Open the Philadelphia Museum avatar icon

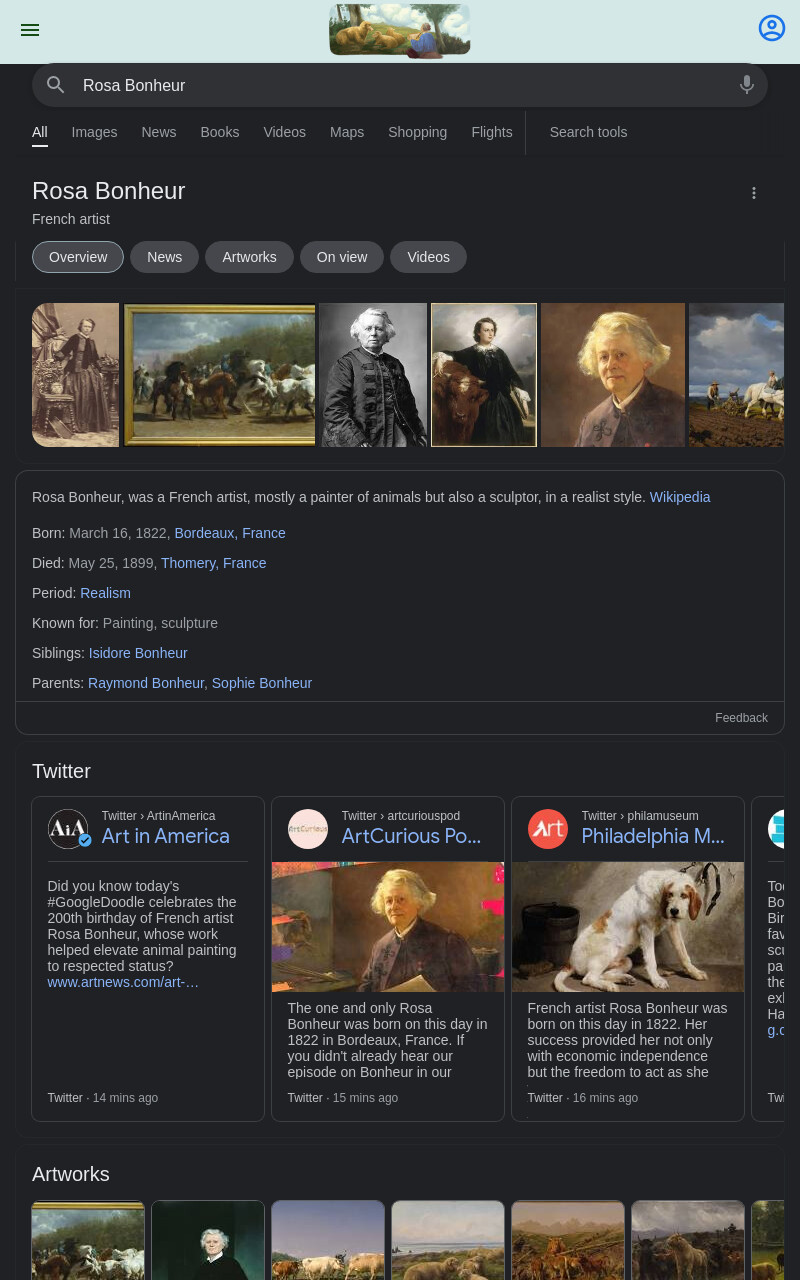click(x=548, y=829)
